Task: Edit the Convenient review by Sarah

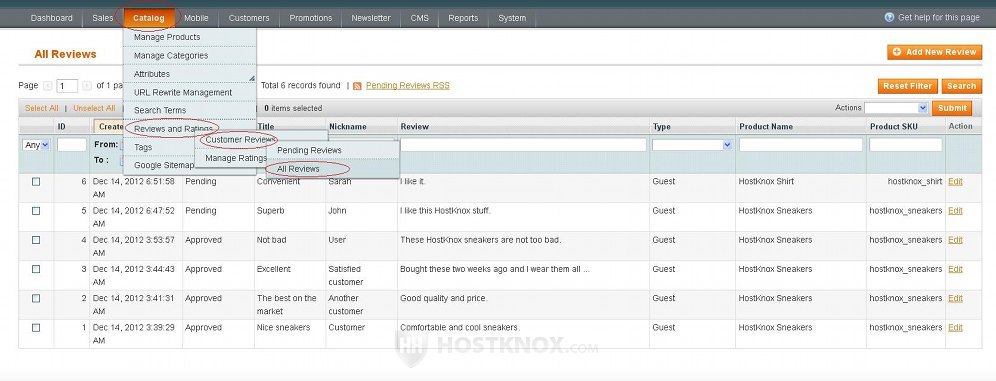Action: pyautogui.click(x=955, y=182)
